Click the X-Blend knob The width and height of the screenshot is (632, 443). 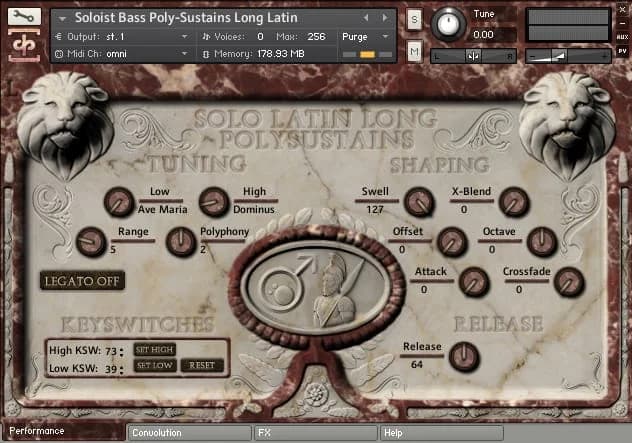click(x=514, y=202)
